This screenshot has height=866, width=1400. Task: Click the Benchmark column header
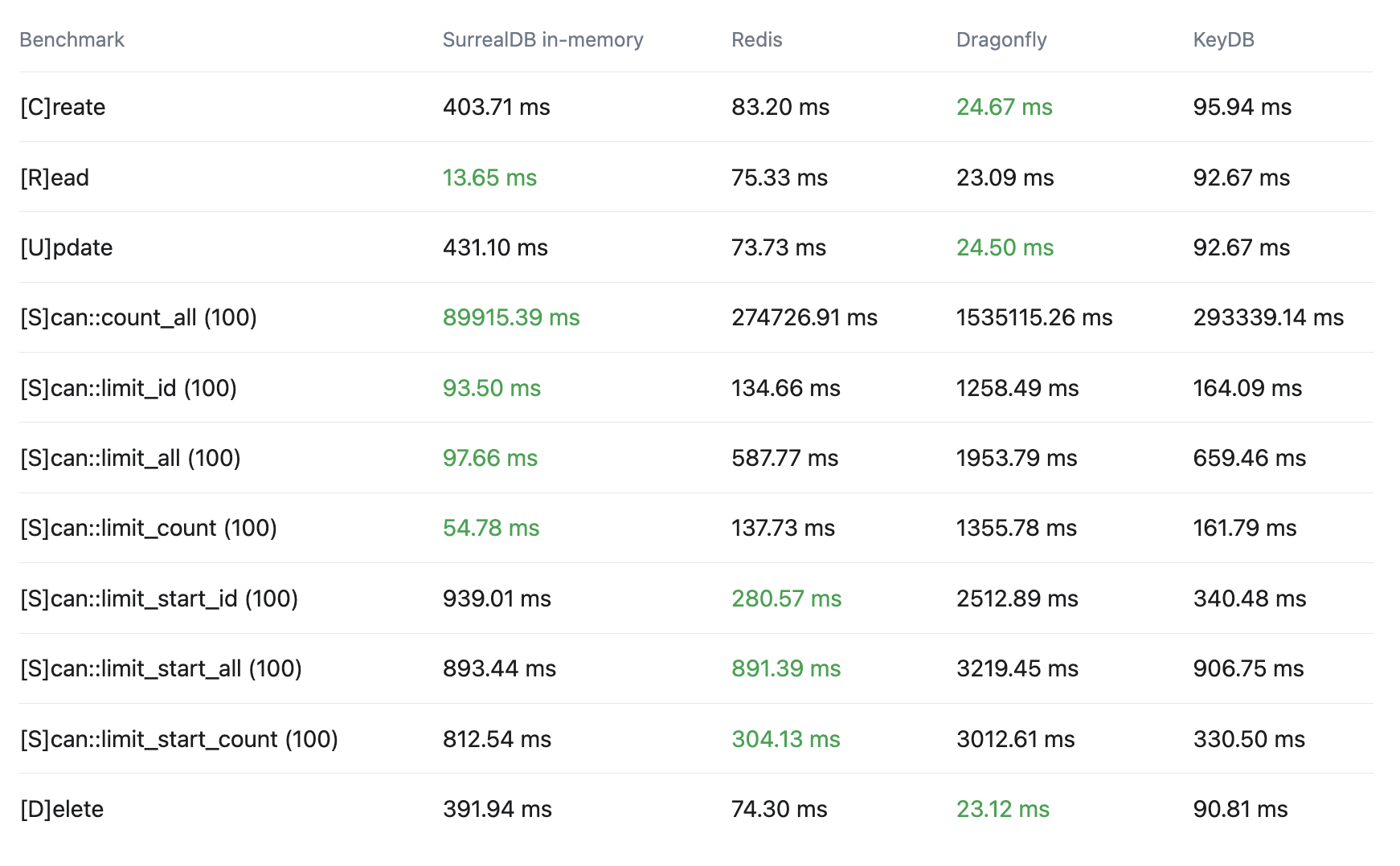click(x=72, y=40)
